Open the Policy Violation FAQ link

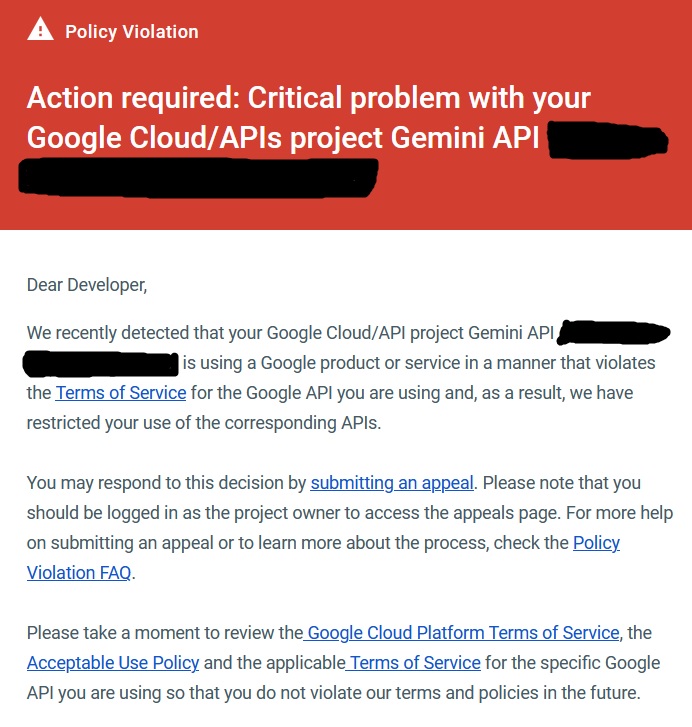tap(596, 542)
